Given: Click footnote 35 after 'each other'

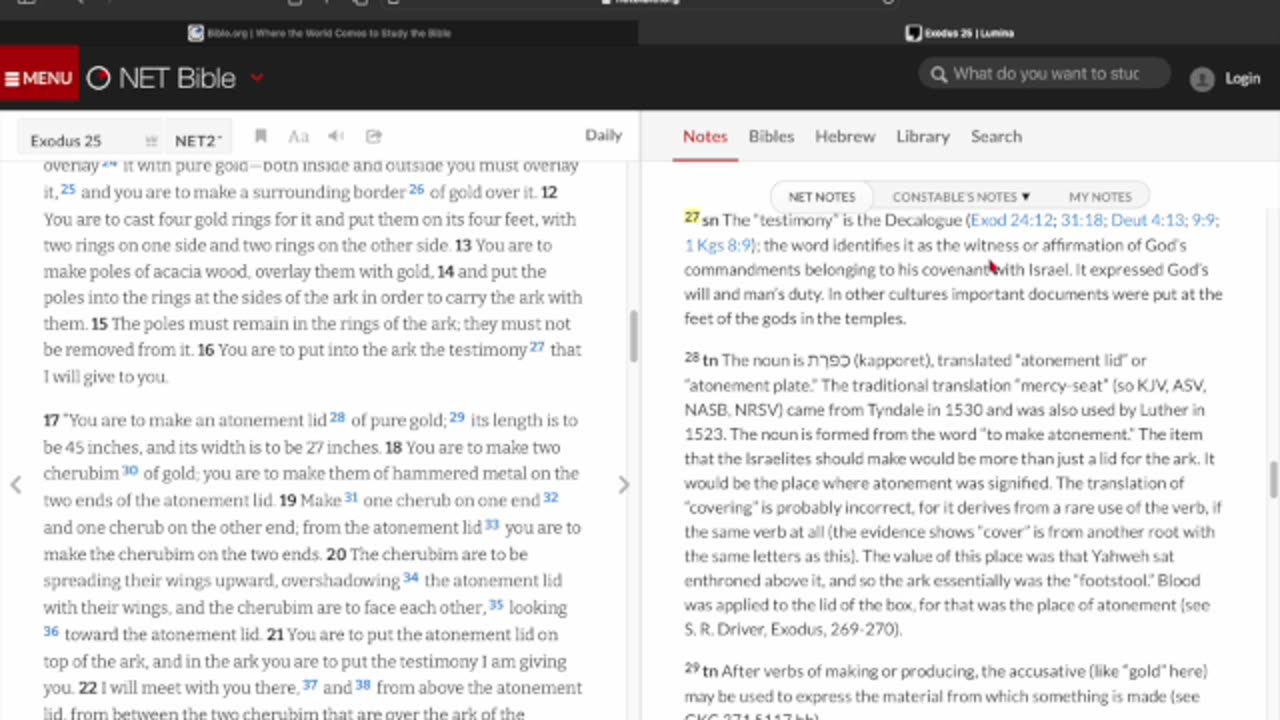Looking at the screenshot, I should pyautogui.click(x=496, y=605).
